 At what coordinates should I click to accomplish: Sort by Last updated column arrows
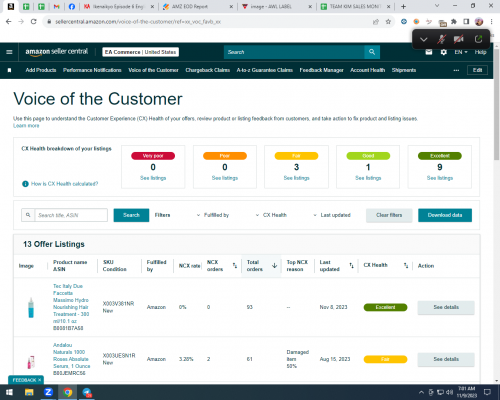tap(351, 266)
